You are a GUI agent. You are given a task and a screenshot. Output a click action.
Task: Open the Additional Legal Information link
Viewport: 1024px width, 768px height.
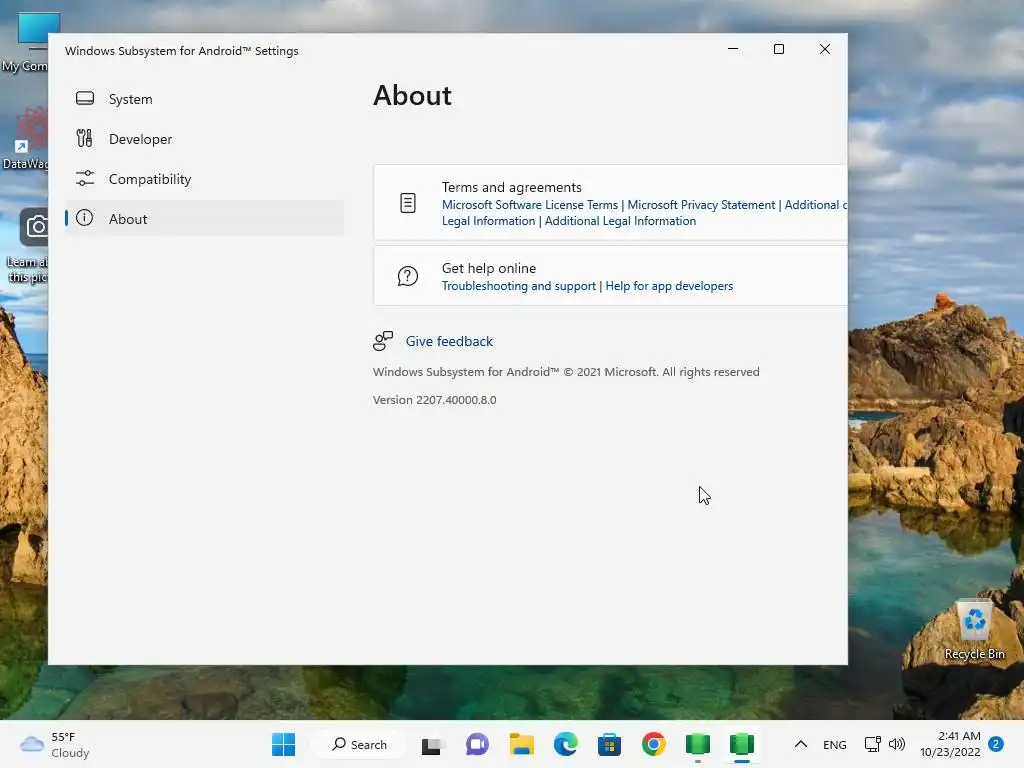point(620,221)
